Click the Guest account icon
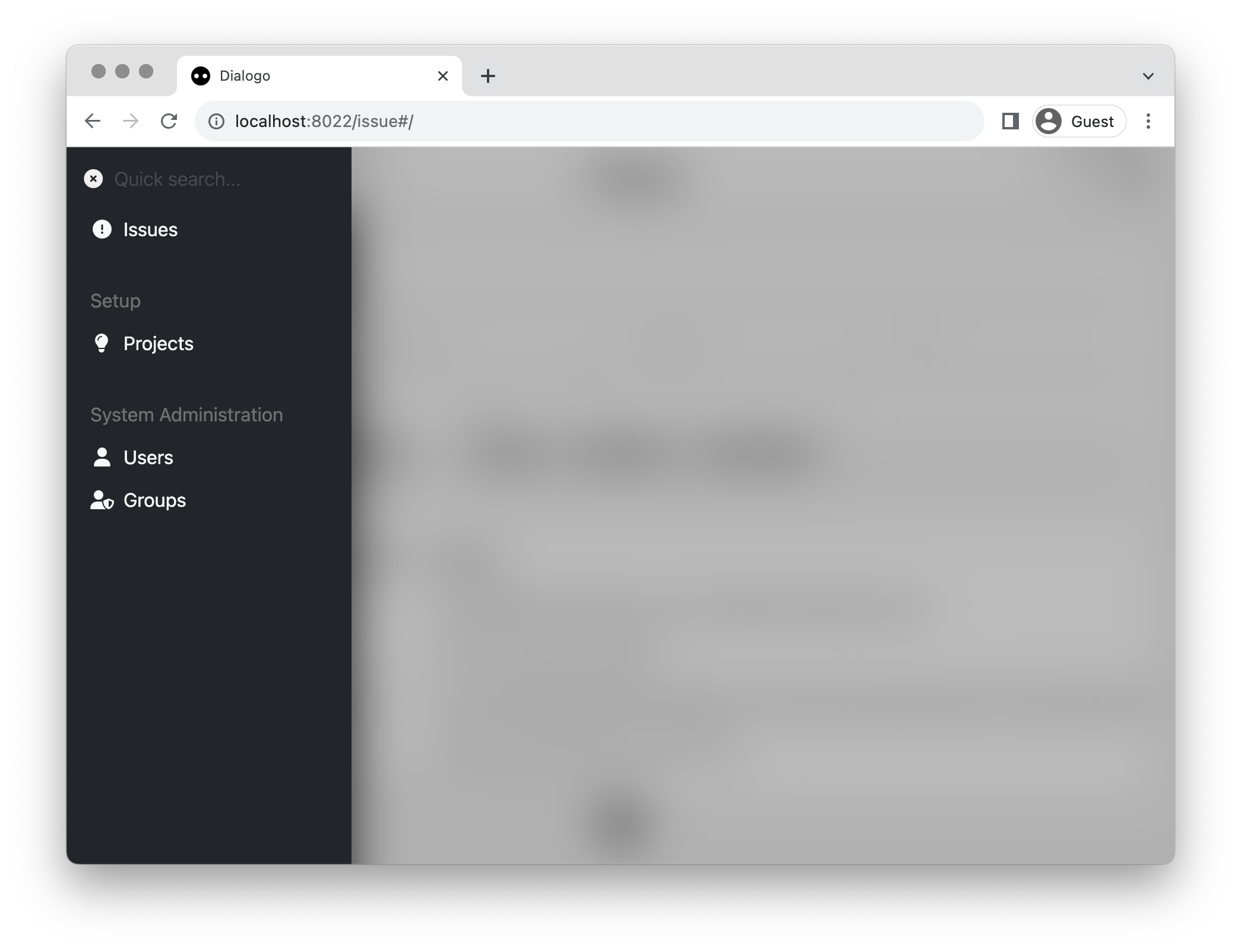Viewport: 1241px width, 952px height. [1048, 120]
